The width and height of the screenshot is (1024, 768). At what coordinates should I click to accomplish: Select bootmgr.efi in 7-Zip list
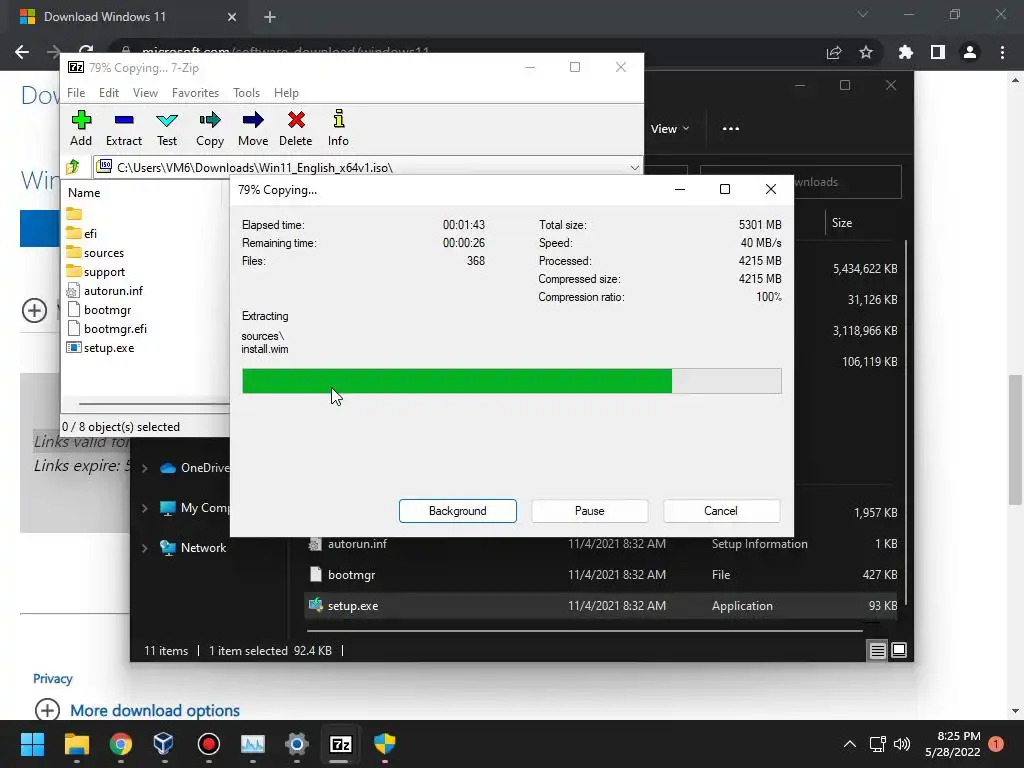tap(115, 328)
